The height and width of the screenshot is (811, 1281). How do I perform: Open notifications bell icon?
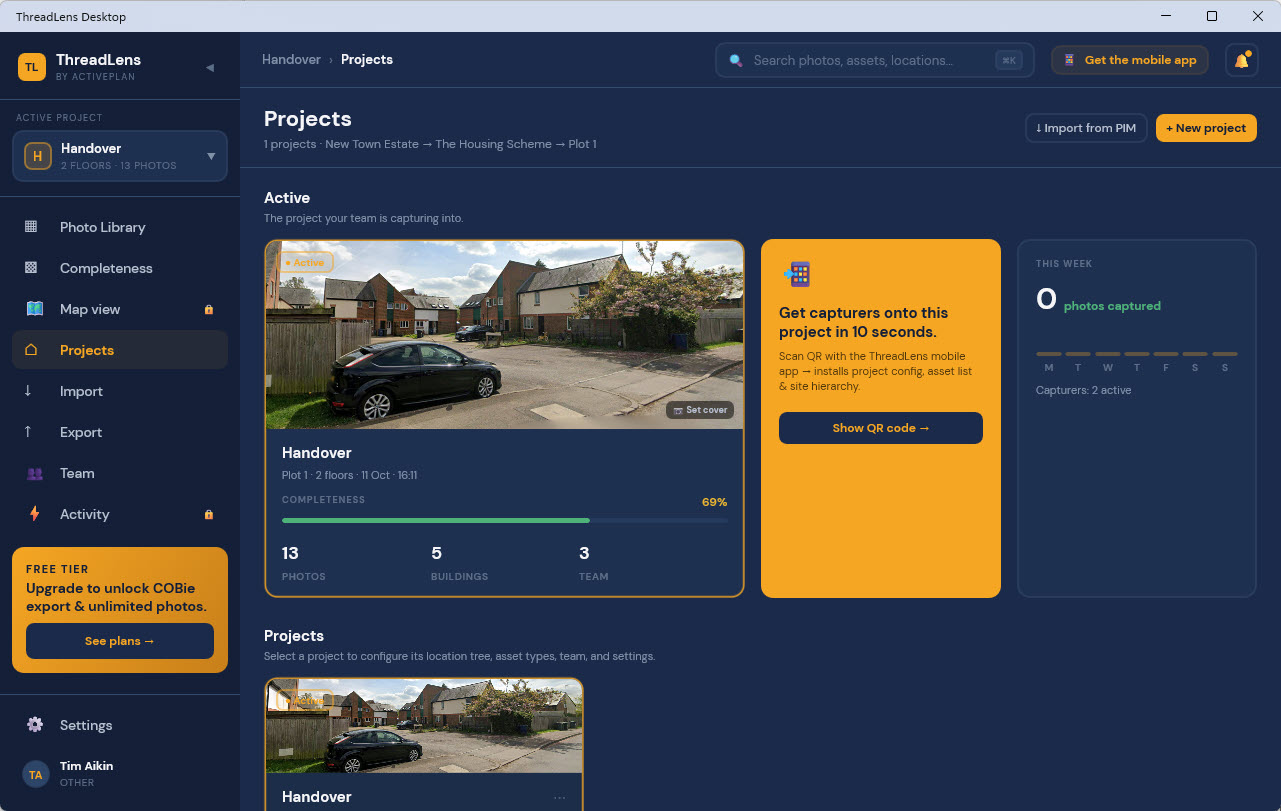pos(1241,60)
